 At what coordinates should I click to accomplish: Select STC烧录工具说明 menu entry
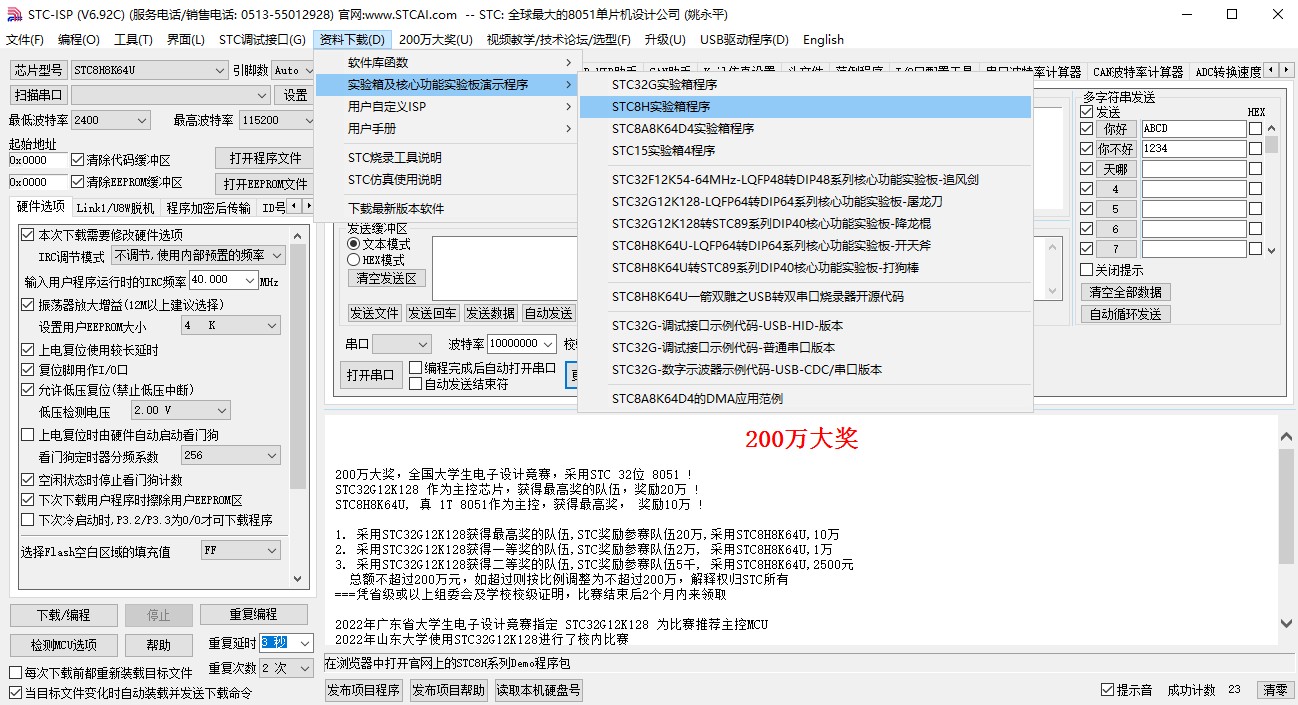446,157
